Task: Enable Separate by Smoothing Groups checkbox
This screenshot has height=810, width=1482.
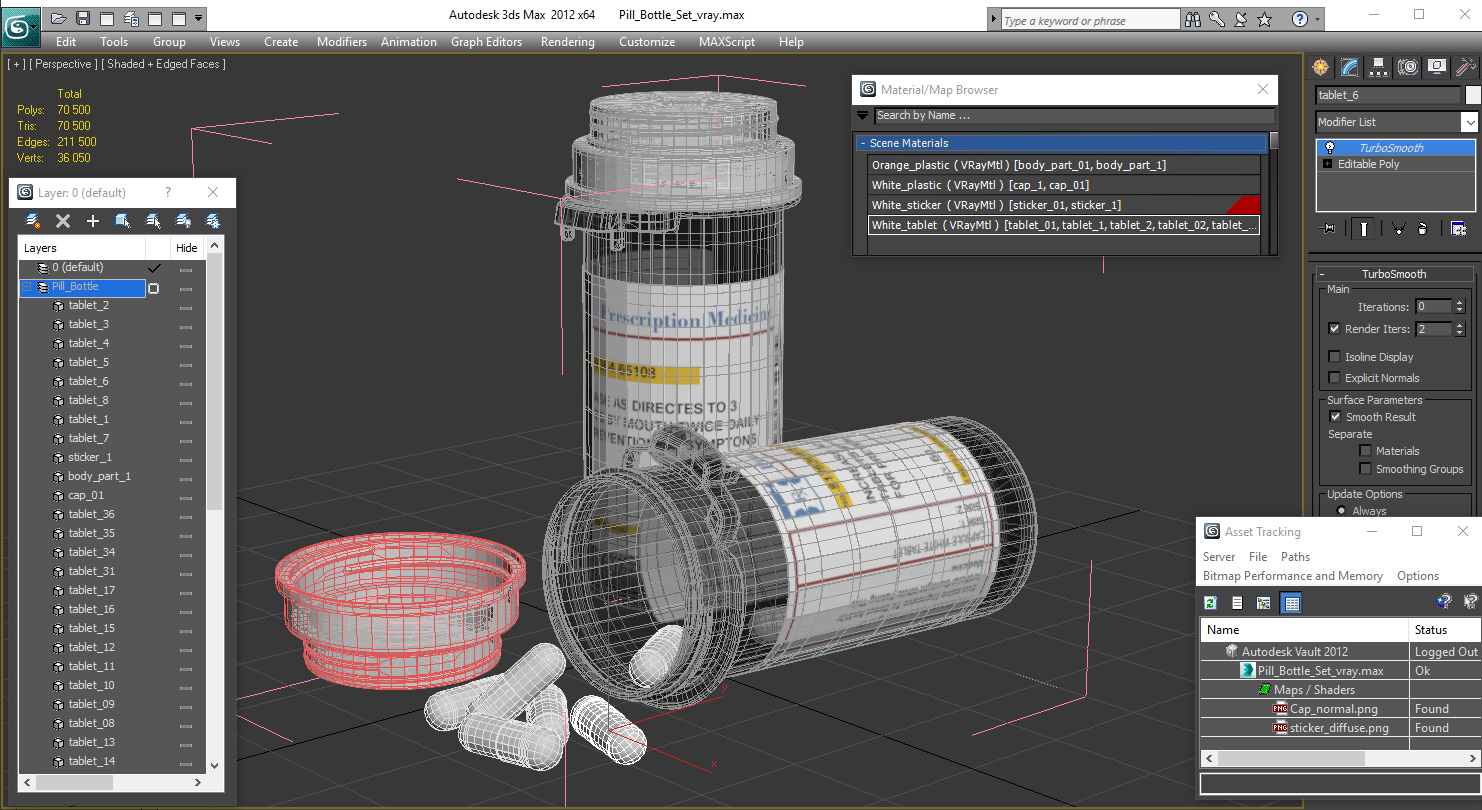Action: tap(1365, 468)
